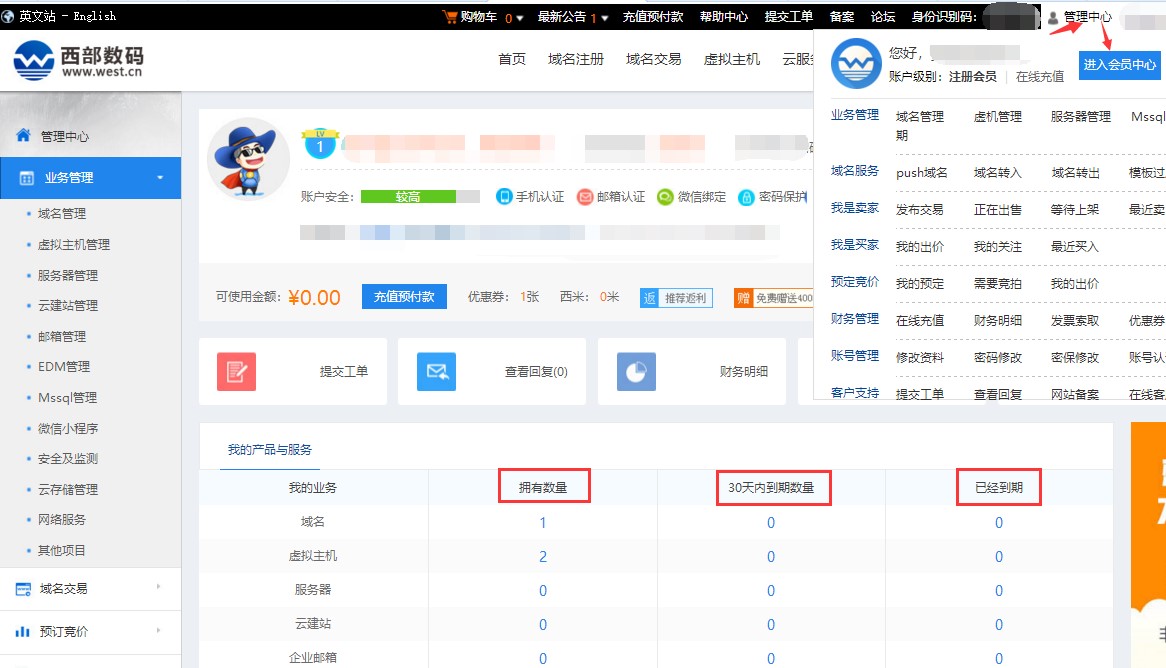
Task: Click the 查看回复 blue envelope icon
Action: (x=436, y=371)
